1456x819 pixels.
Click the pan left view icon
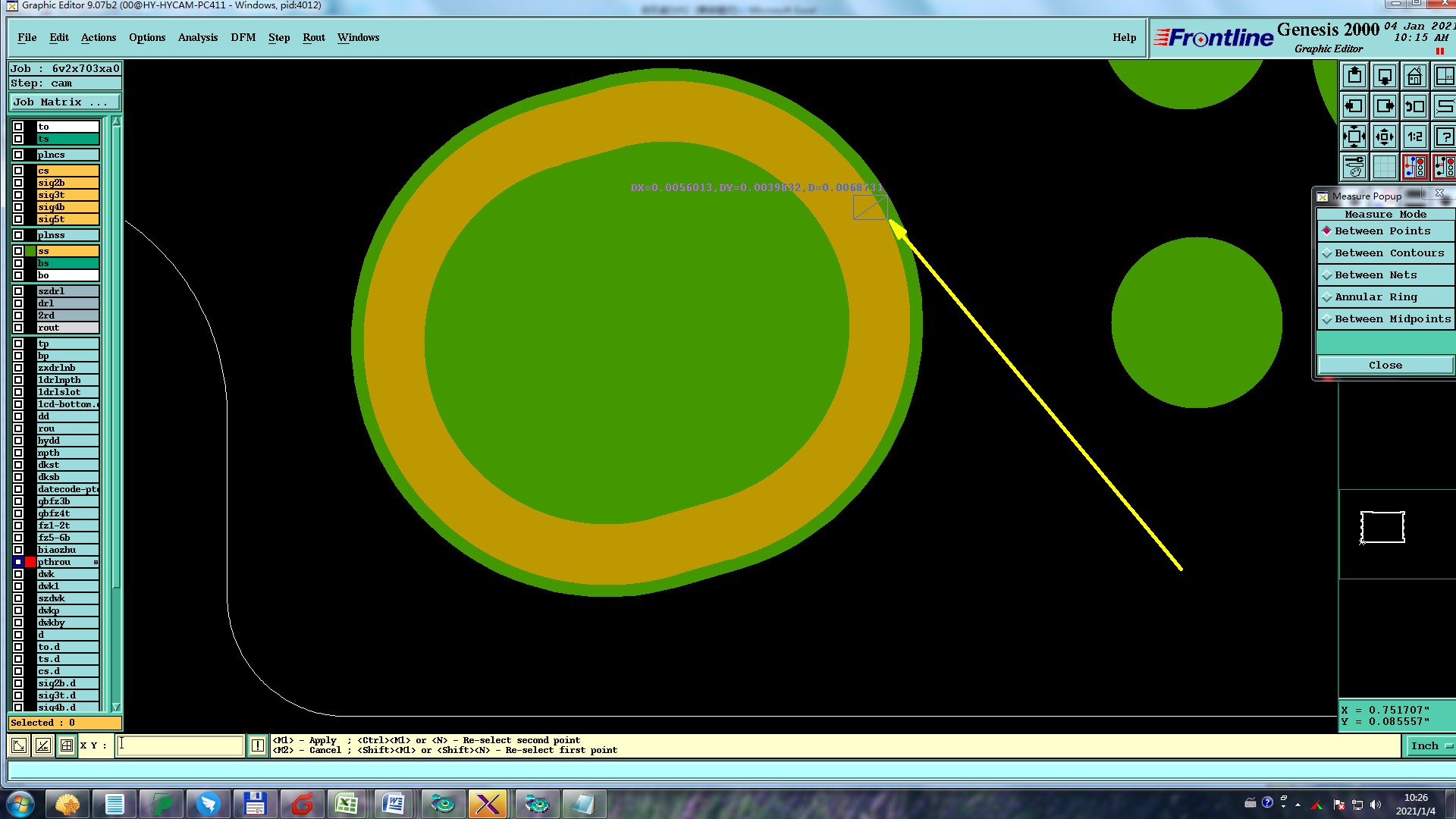pos(1354,107)
